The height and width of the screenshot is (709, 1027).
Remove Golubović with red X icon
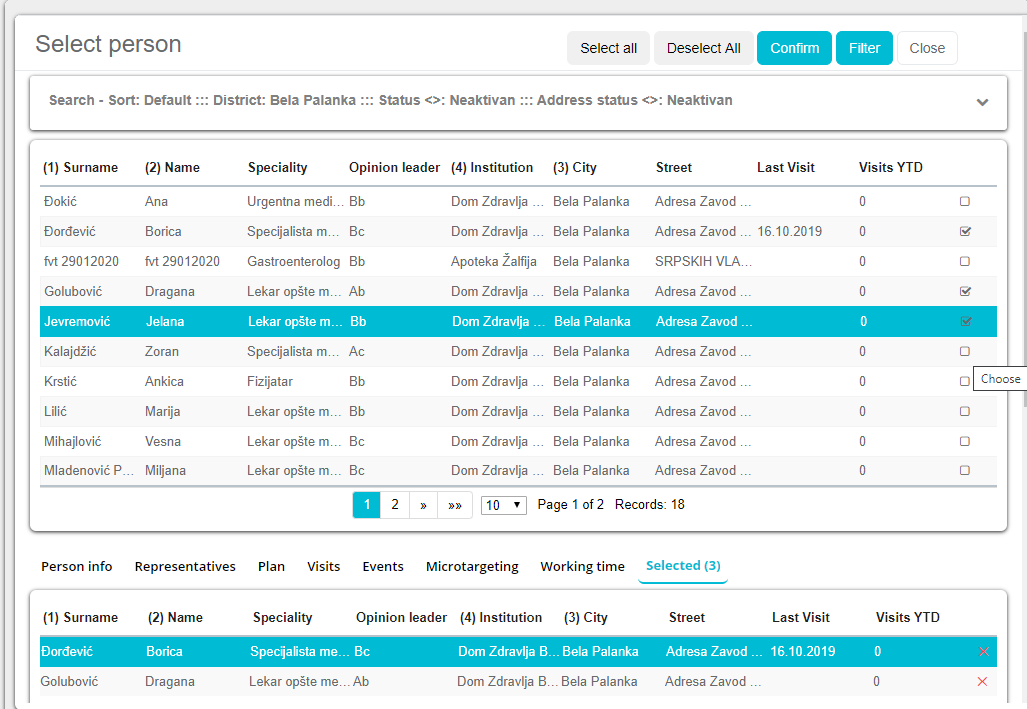(x=982, y=682)
